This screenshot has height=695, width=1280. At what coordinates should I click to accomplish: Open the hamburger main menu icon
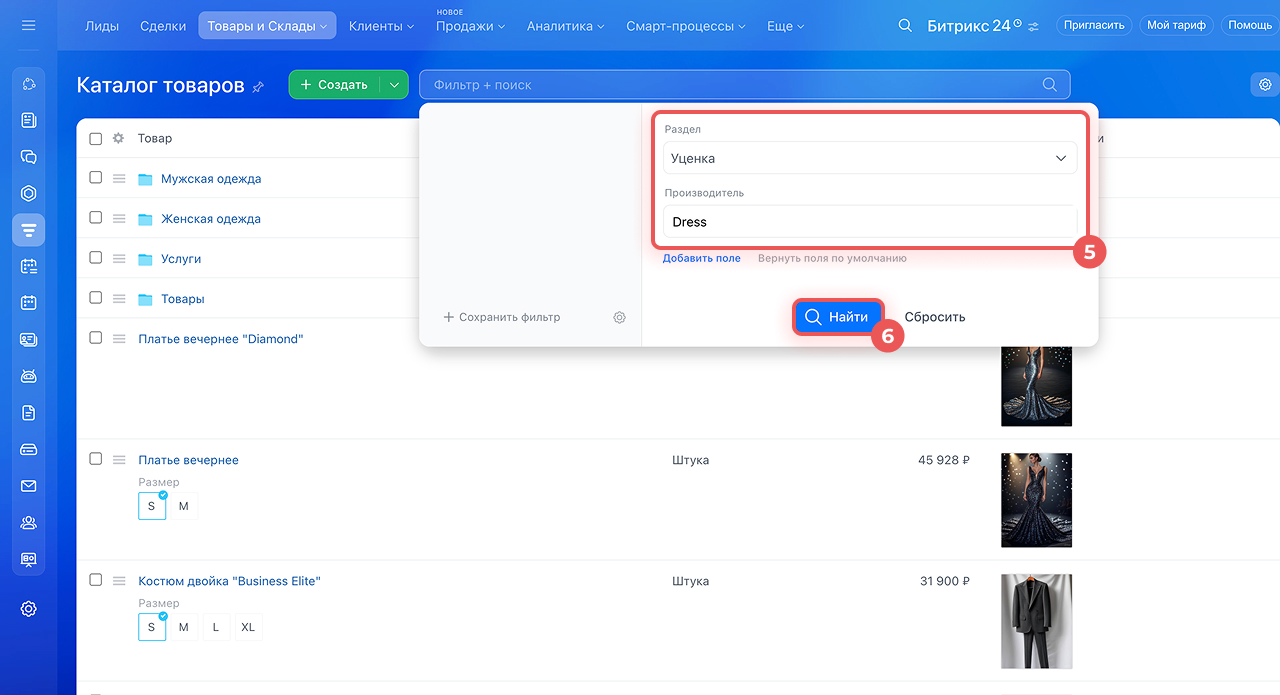[x=28, y=25]
